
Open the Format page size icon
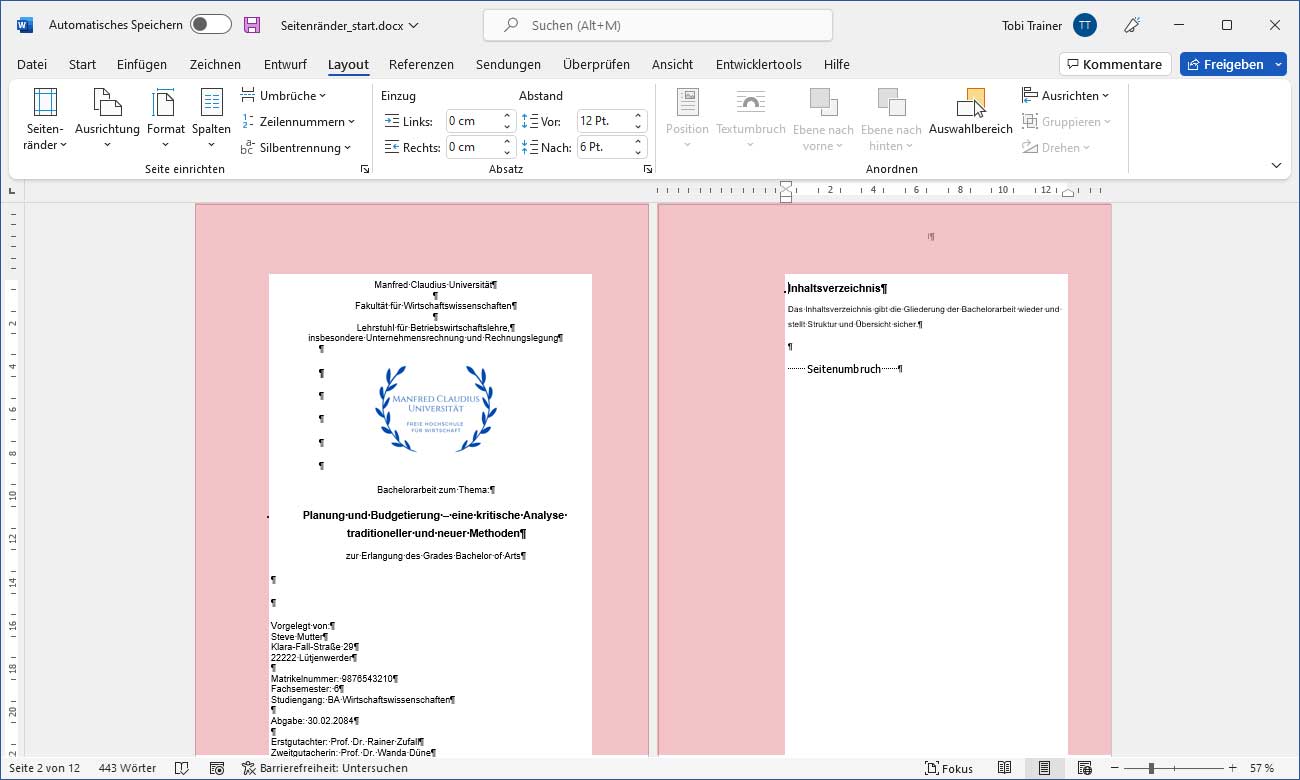[x=165, y=104]
